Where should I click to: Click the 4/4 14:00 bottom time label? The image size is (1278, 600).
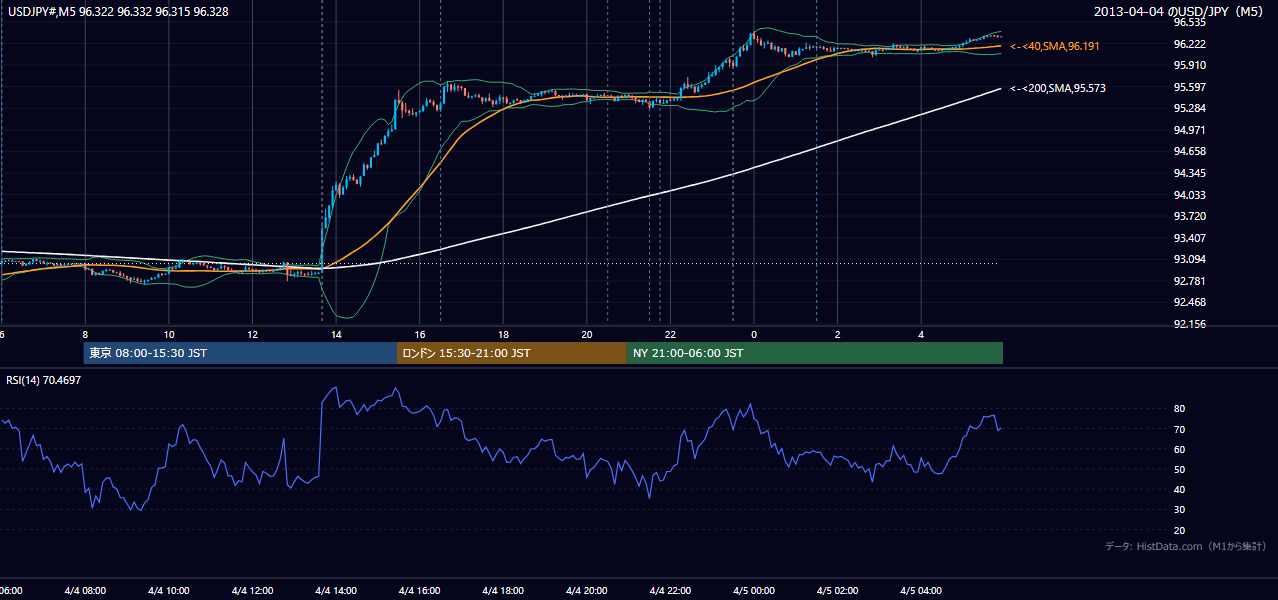click(336, 590)
